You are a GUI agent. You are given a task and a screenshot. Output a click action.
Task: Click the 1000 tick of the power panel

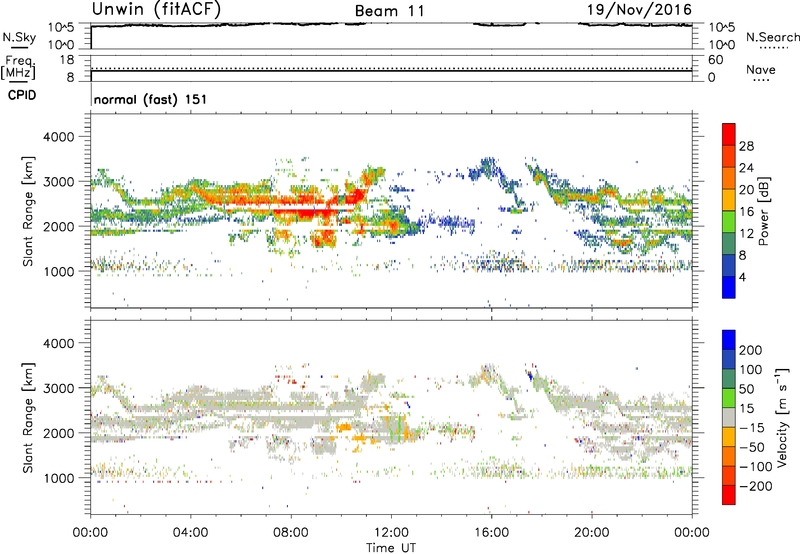pyautogui.click(x=58, y=271)
